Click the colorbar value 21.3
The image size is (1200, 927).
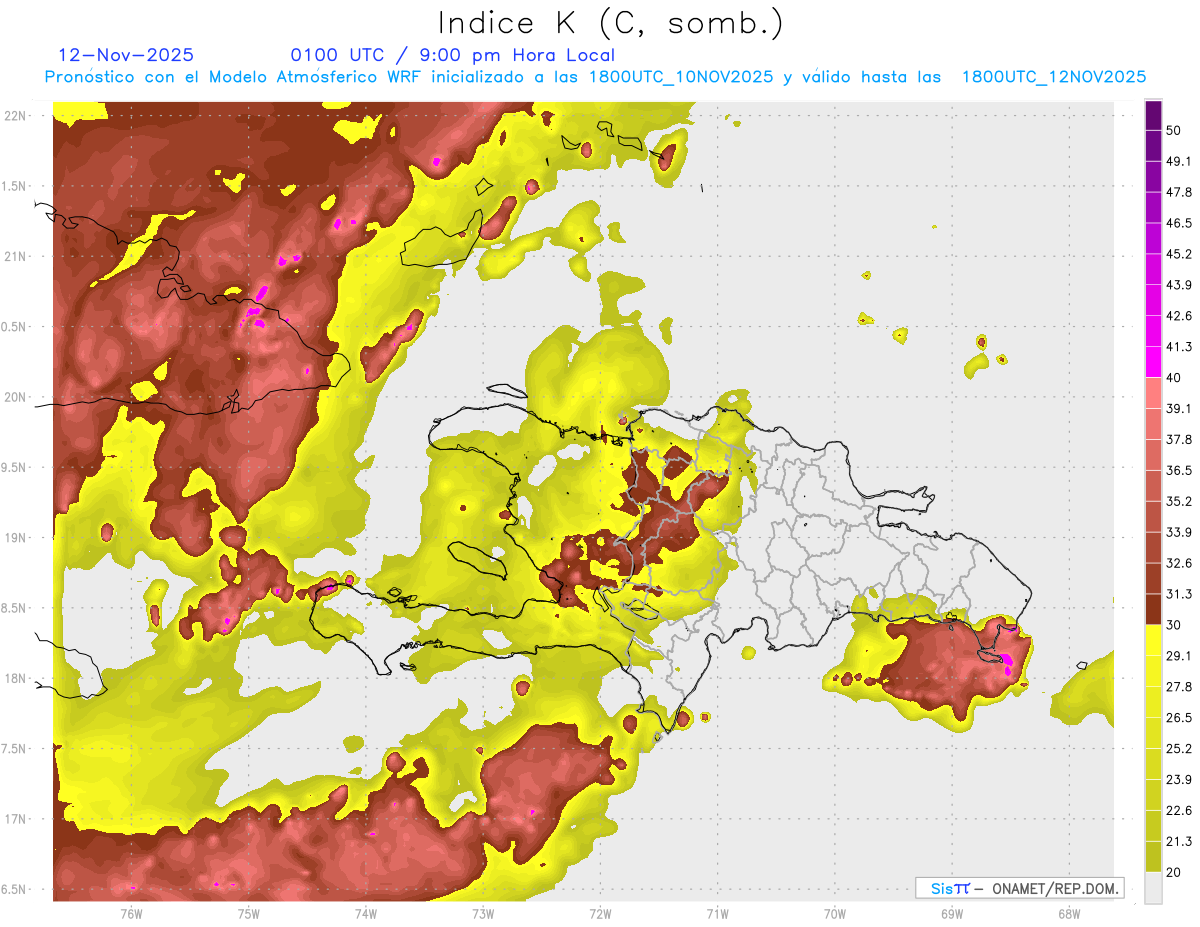(x=1179, y=841)
